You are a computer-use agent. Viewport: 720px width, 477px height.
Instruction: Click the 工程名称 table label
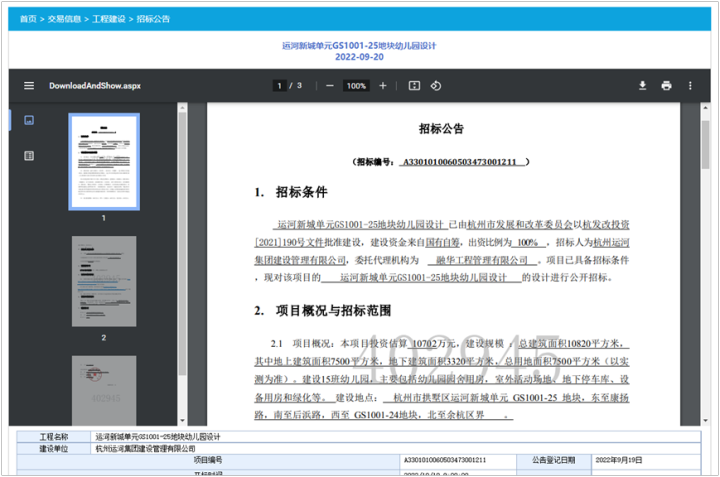(54, 437)
